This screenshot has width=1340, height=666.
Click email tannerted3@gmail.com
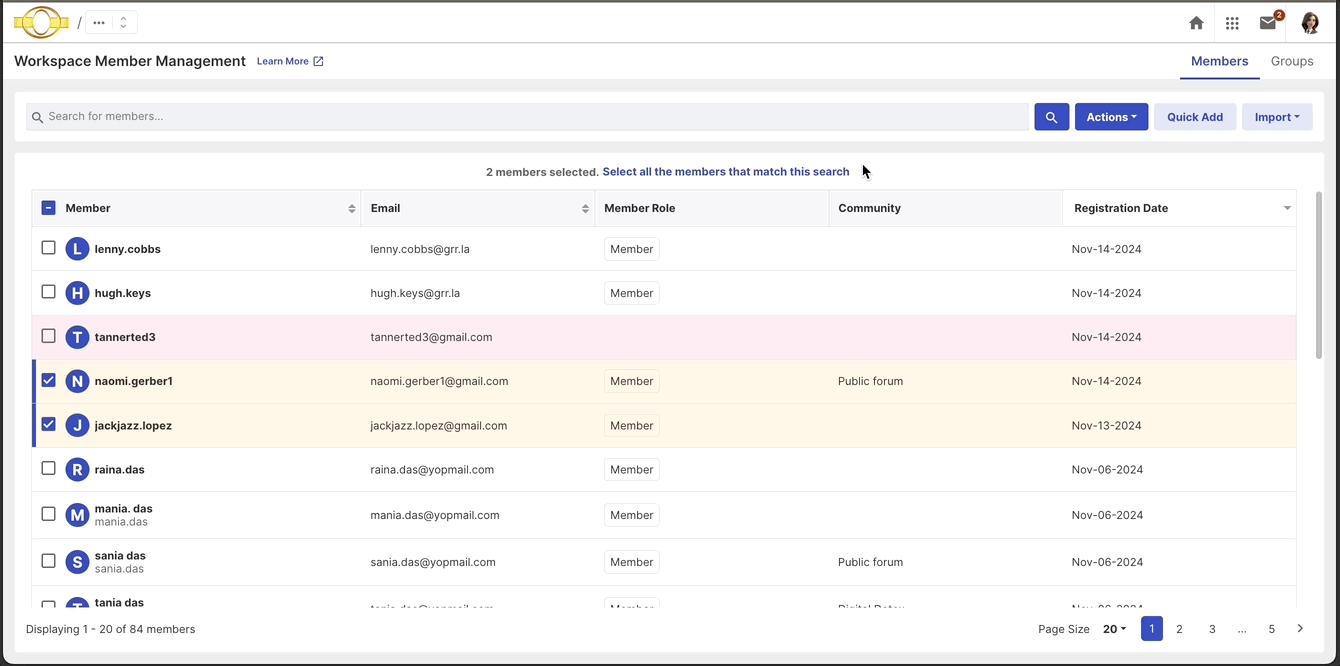[431, 337]
